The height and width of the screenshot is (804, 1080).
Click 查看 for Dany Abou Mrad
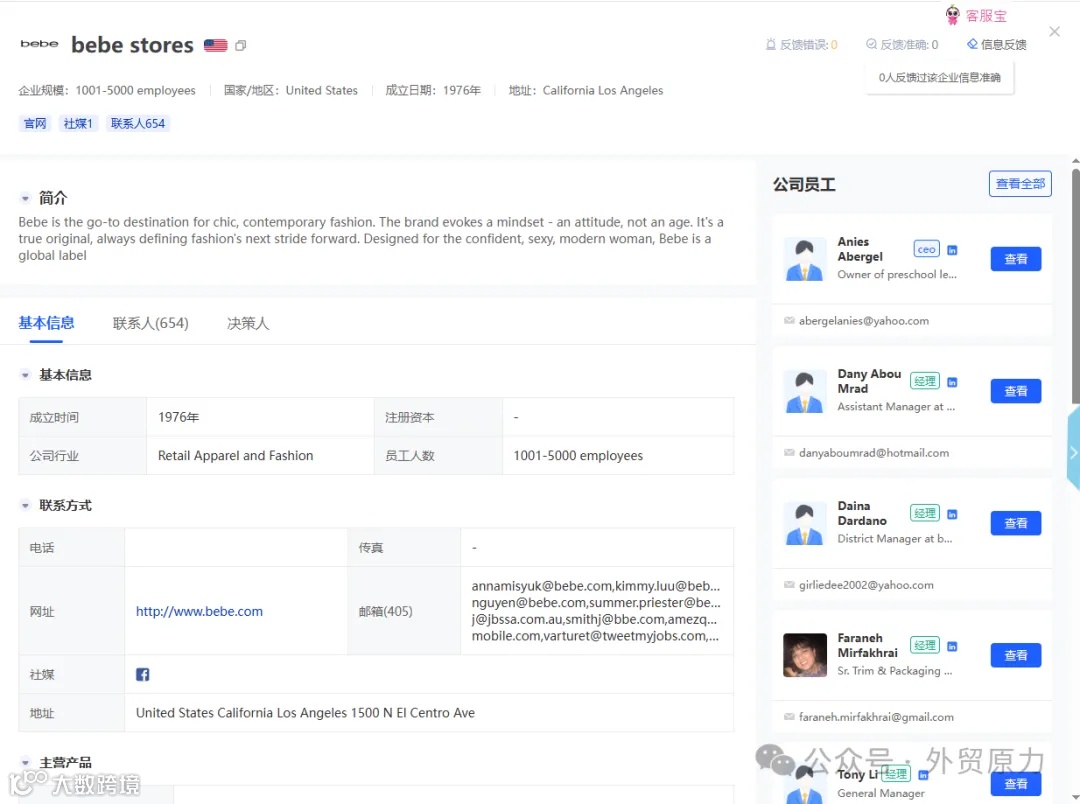click(x=1016, y=391)
